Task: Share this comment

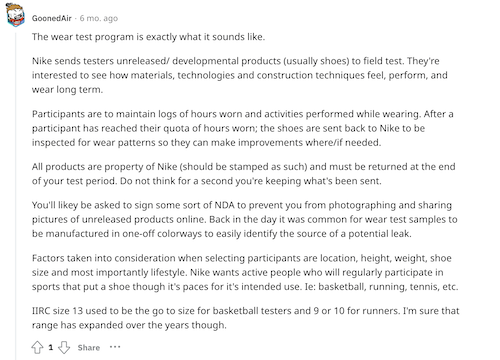Action: pos(89,347)
